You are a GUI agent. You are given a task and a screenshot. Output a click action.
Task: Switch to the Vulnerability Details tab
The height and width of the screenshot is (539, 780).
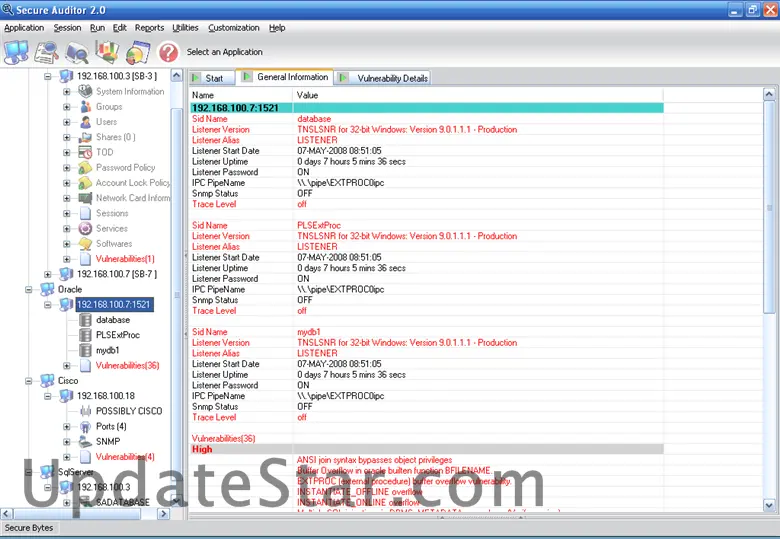click(x=383, y=78)
